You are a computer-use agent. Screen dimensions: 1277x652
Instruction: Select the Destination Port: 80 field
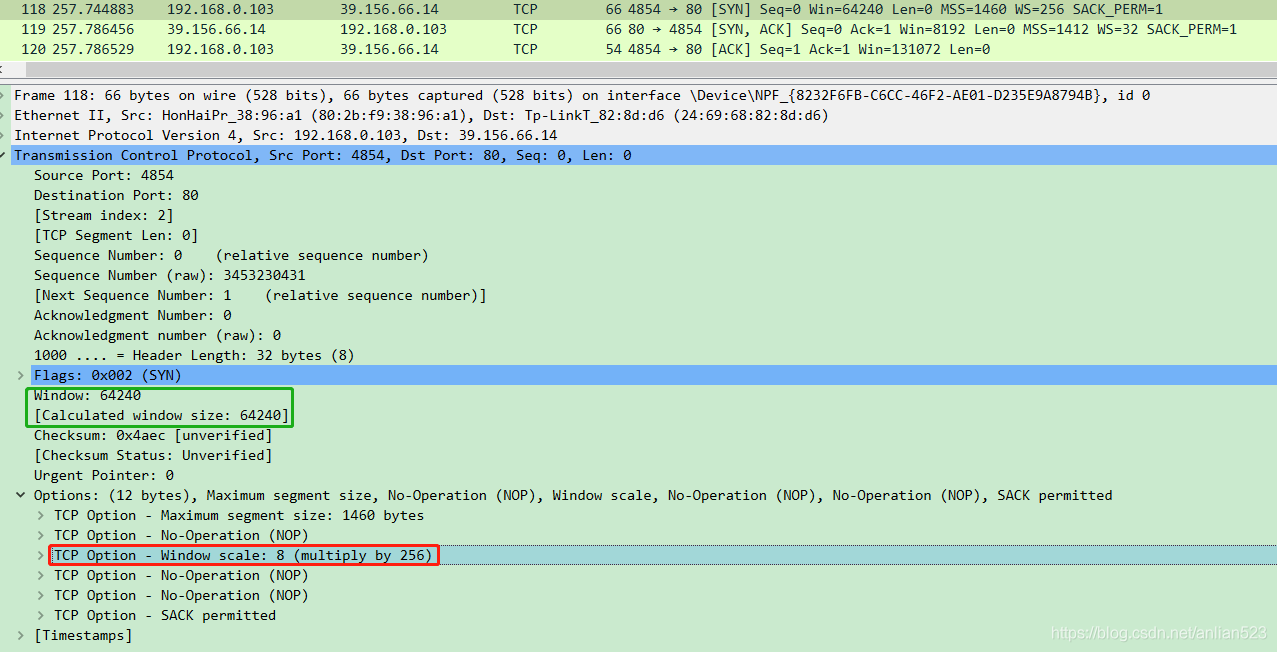(116, 195)
